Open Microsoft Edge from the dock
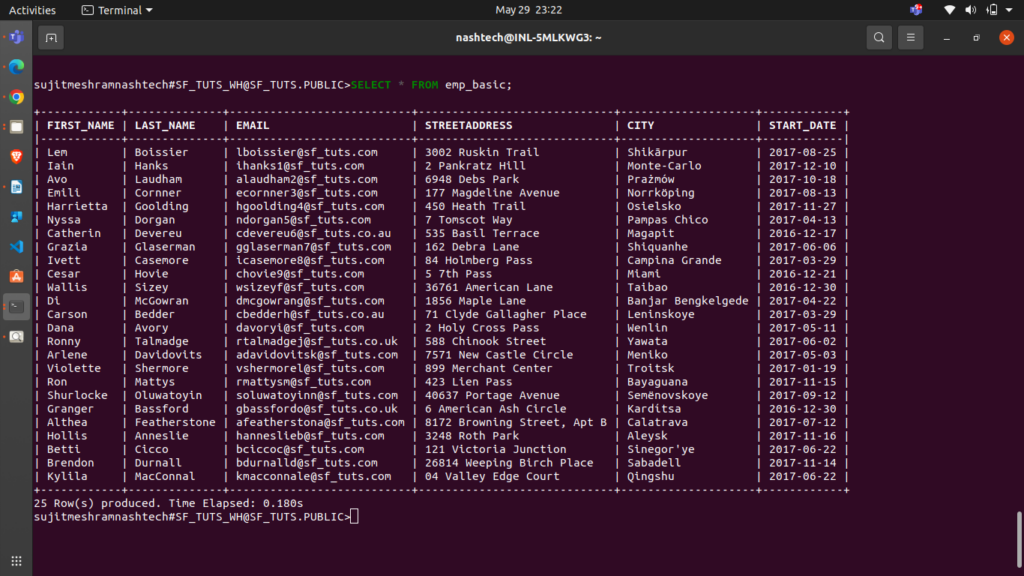Screen dimensions: 1024x576 pyautogui.click(x=16, y=68)
